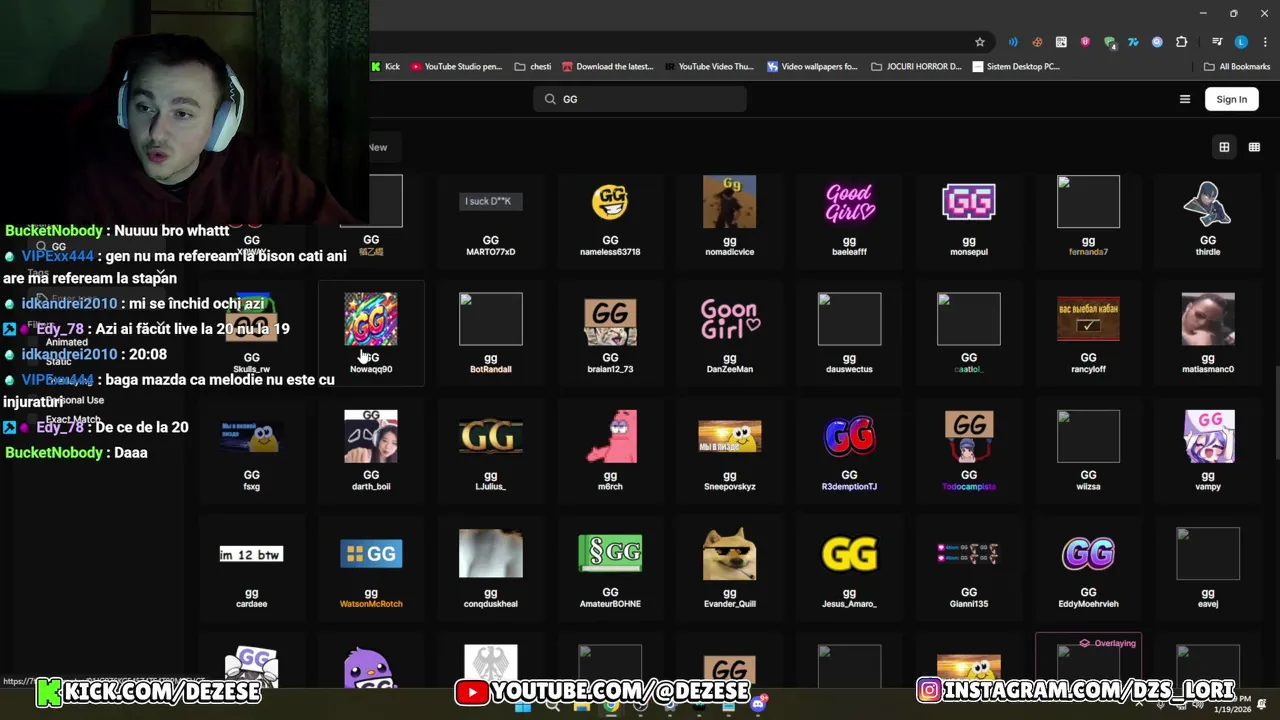Open the Patrick Star emote by m6rch
This screenshot has height=720, width=1280.
coord(610,437)
